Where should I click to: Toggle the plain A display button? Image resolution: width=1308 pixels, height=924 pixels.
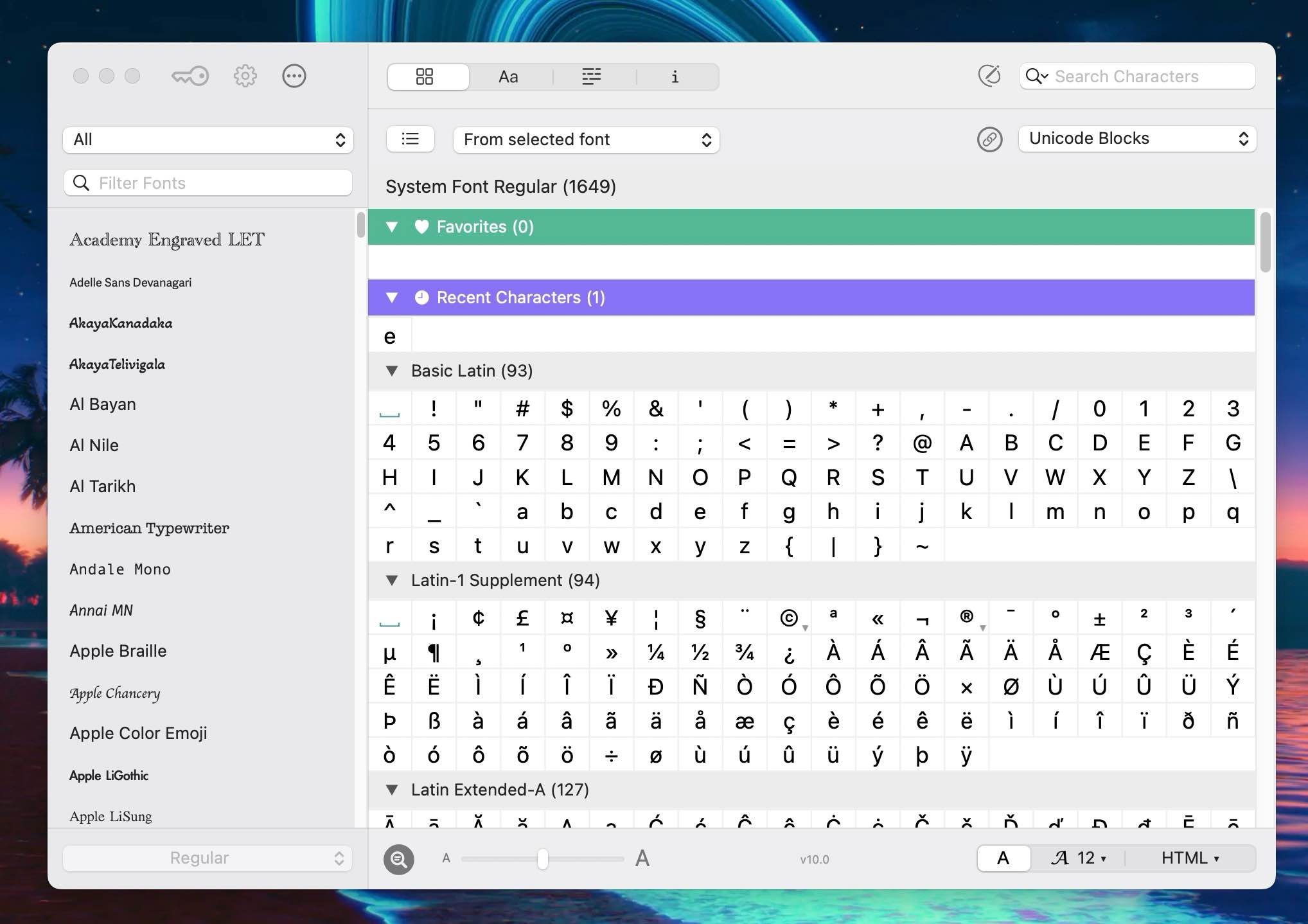click(x=1003, y=858)
